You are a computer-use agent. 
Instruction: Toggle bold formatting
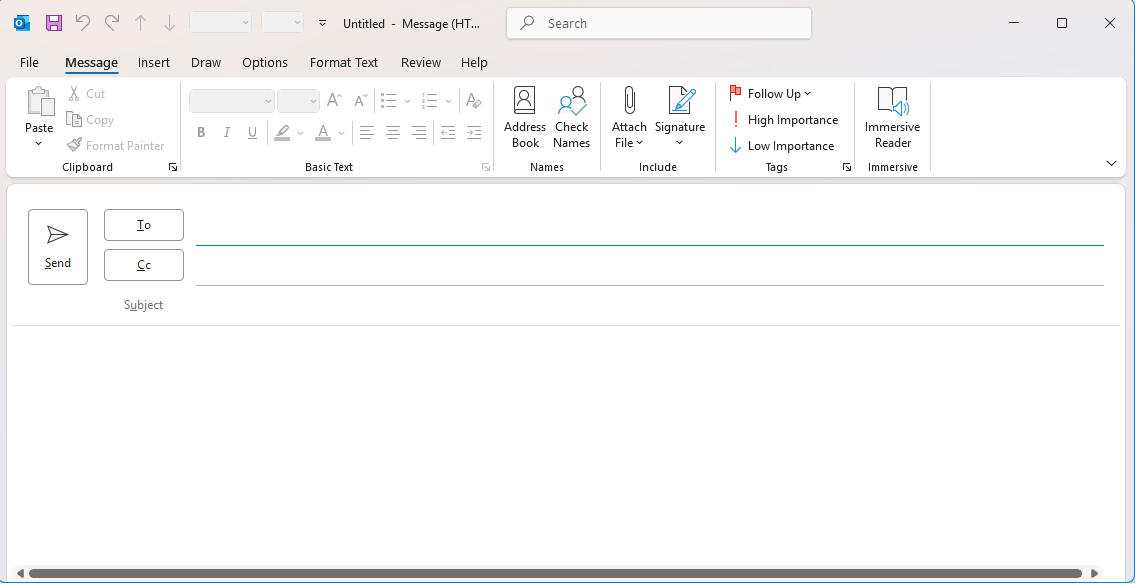[x=201, y=132]
